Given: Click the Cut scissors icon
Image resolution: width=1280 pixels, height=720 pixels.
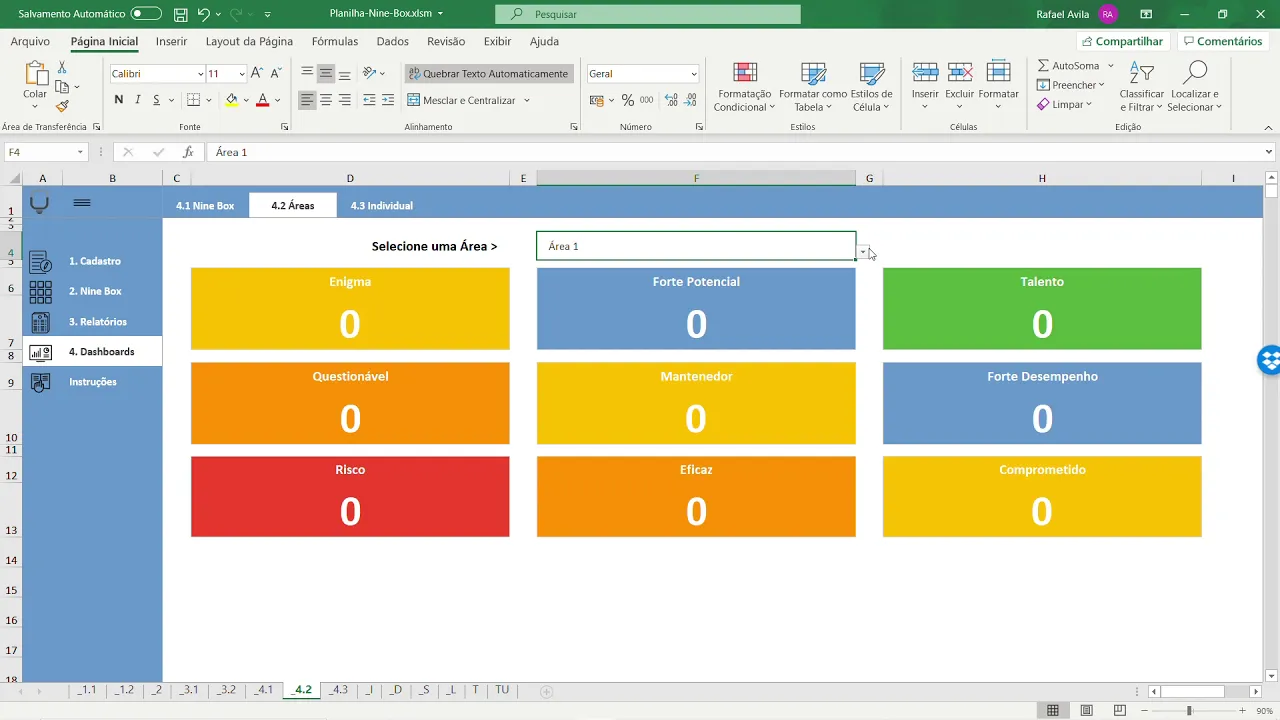Looking at the screenshot, I should coord(62,67).
